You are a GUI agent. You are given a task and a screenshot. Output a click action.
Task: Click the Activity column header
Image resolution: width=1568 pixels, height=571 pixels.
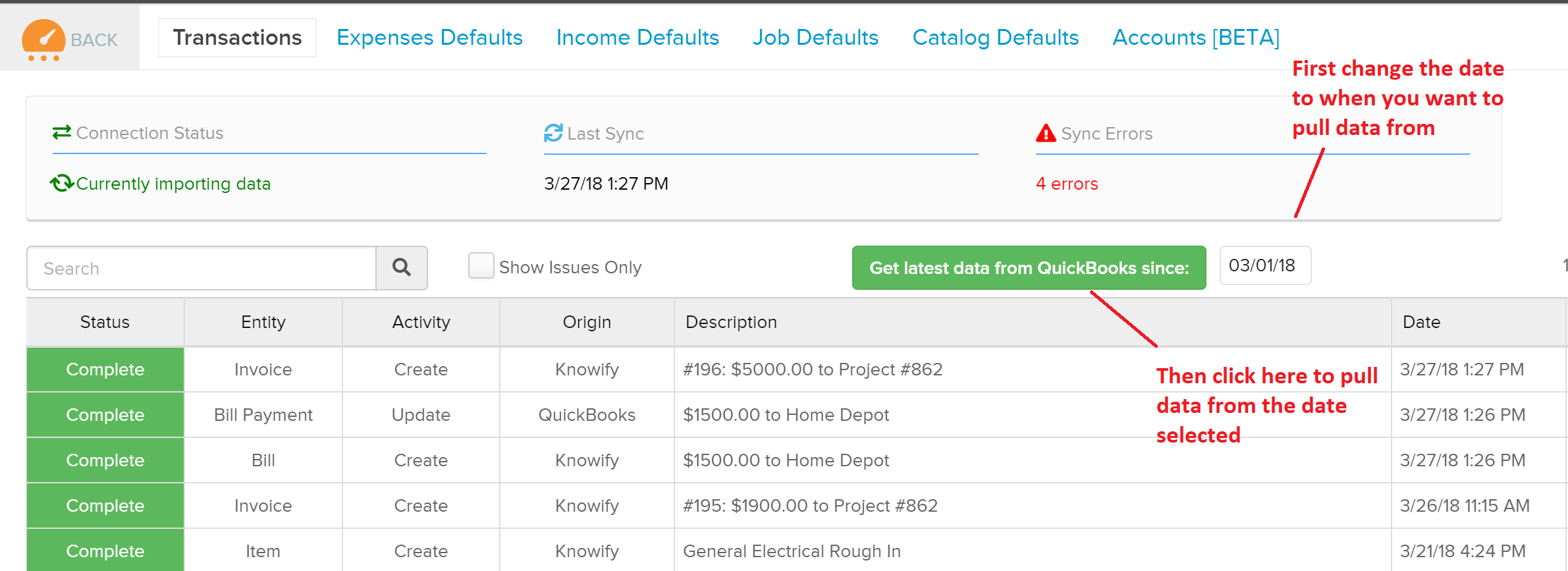tap(421, 322)
